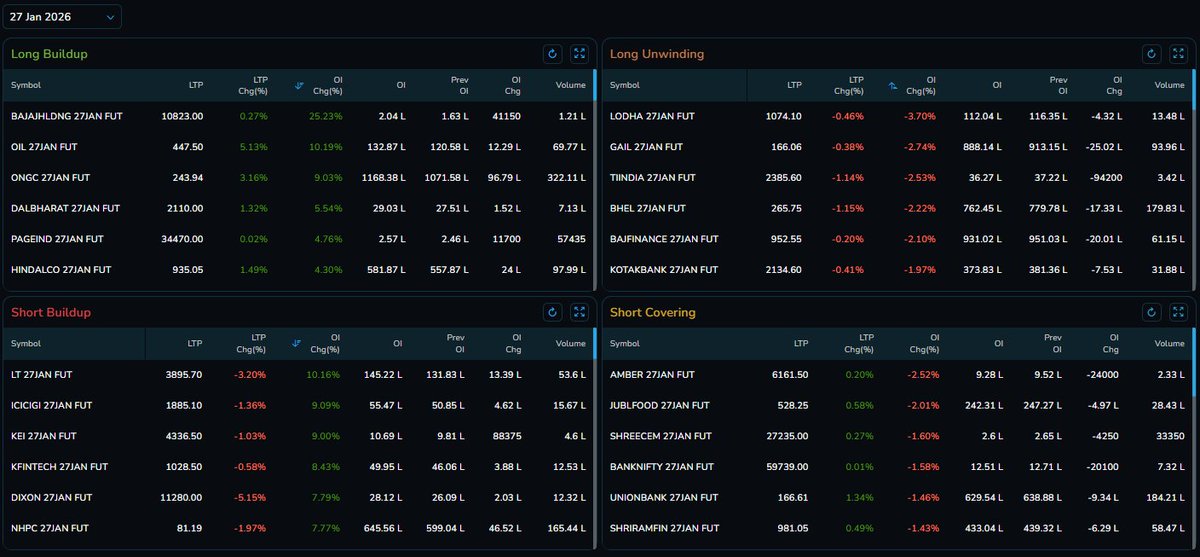Click LTP value 34470.00
This screenshot has width=1200, height=557.
click(x=182, y=240)
